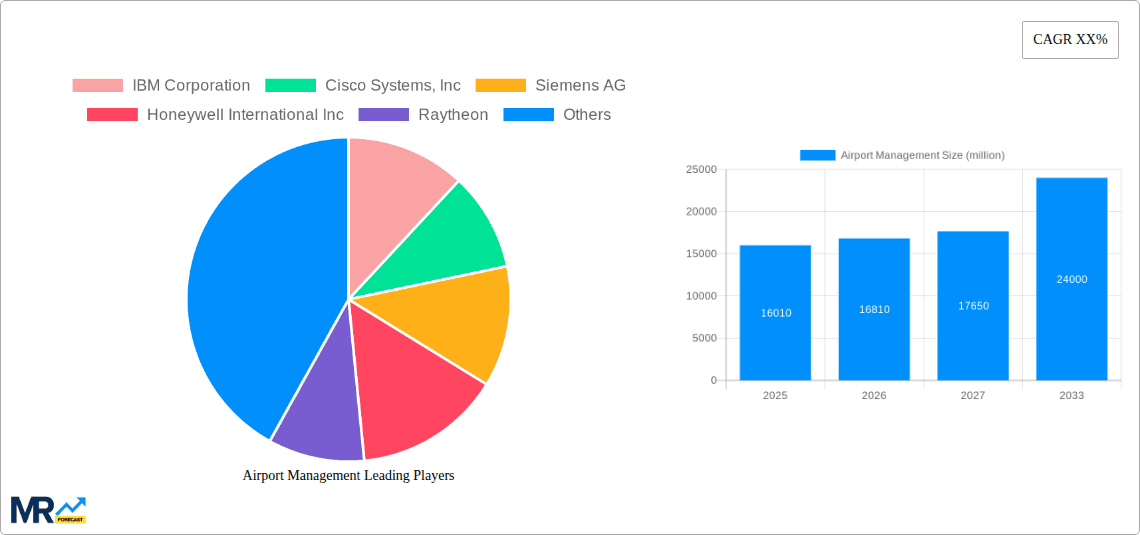Image resolution: width=1140 pixels, height=535 pixels.
Task: Click the 2027 x-axis label
Action: 973,395
